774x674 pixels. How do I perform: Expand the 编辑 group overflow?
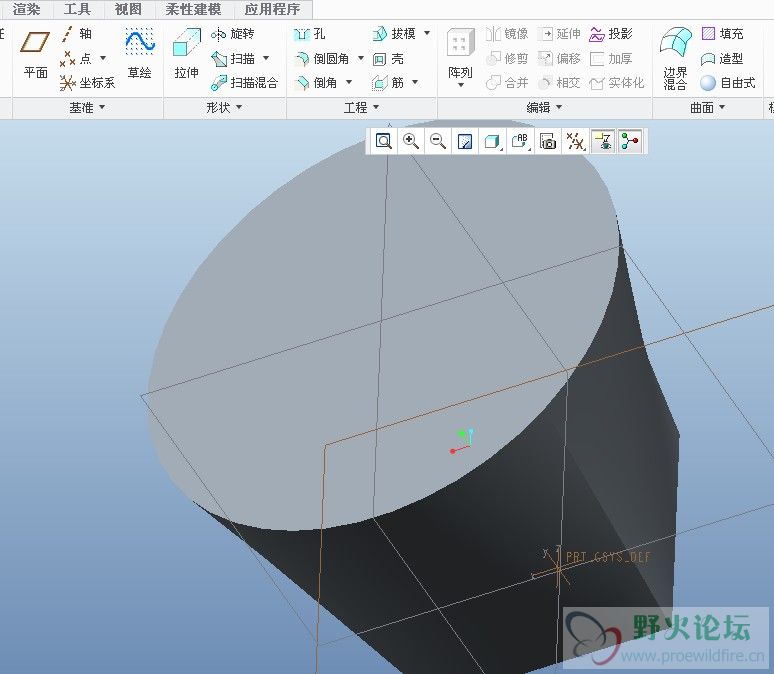(x=544, y=107)
